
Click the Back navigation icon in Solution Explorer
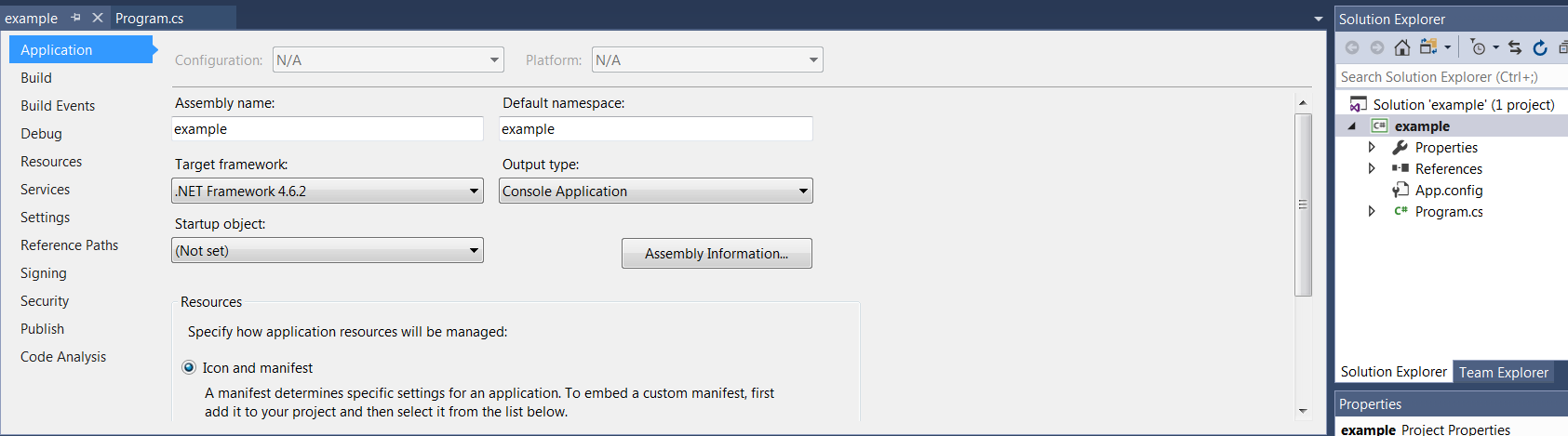pos(1352,47)
